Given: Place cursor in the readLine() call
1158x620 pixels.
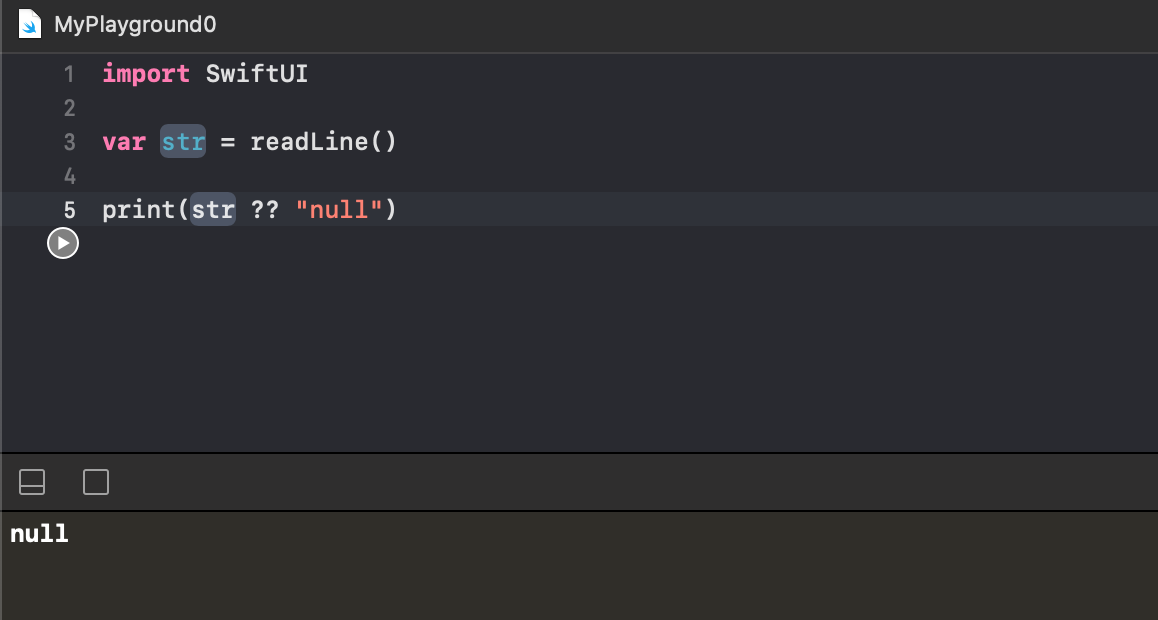Looking at the screenshot, I should pos(323,142).
